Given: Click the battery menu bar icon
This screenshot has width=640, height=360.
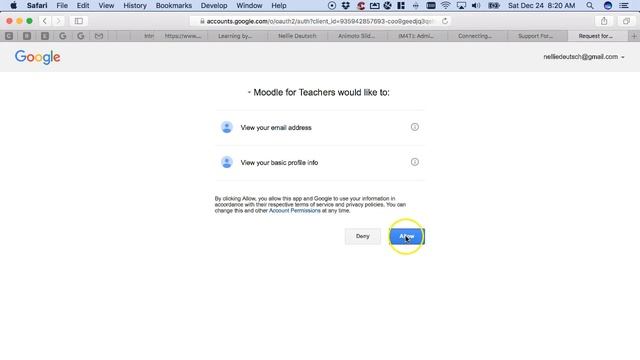Looking at the screenshot, I should 494,5.
